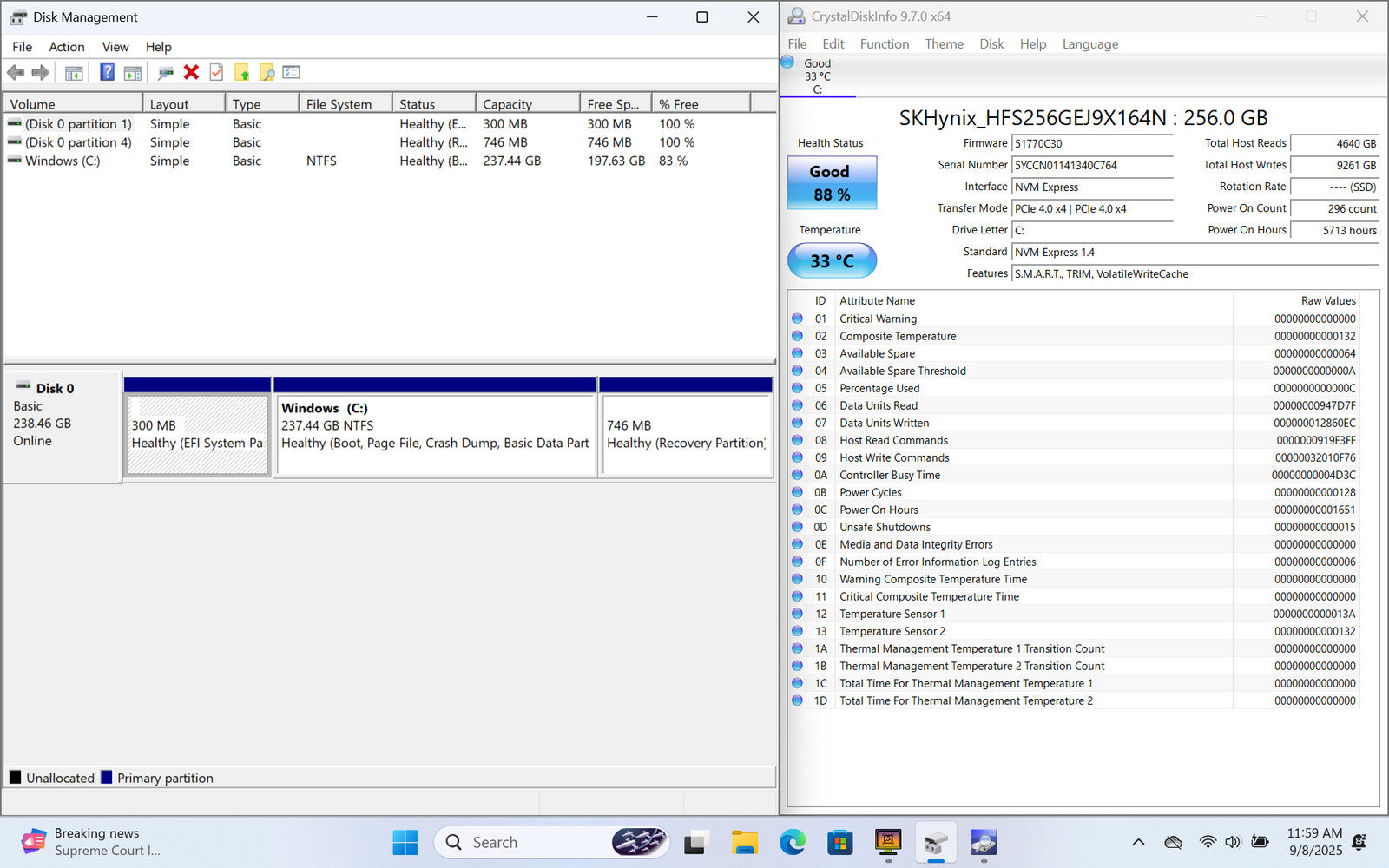Click the checklist settings view toolbar icon

[x=291, y=73]
